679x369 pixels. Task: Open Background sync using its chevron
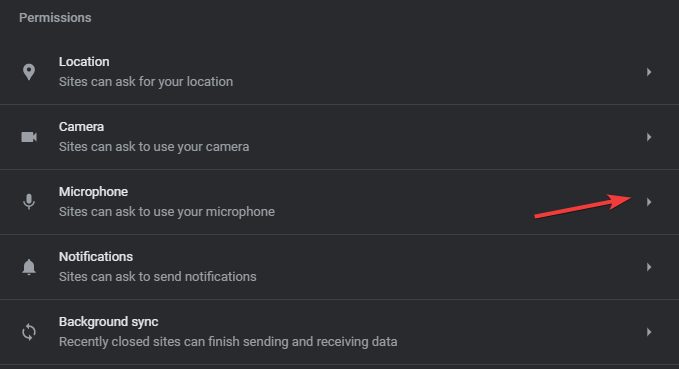pos(649,332)
